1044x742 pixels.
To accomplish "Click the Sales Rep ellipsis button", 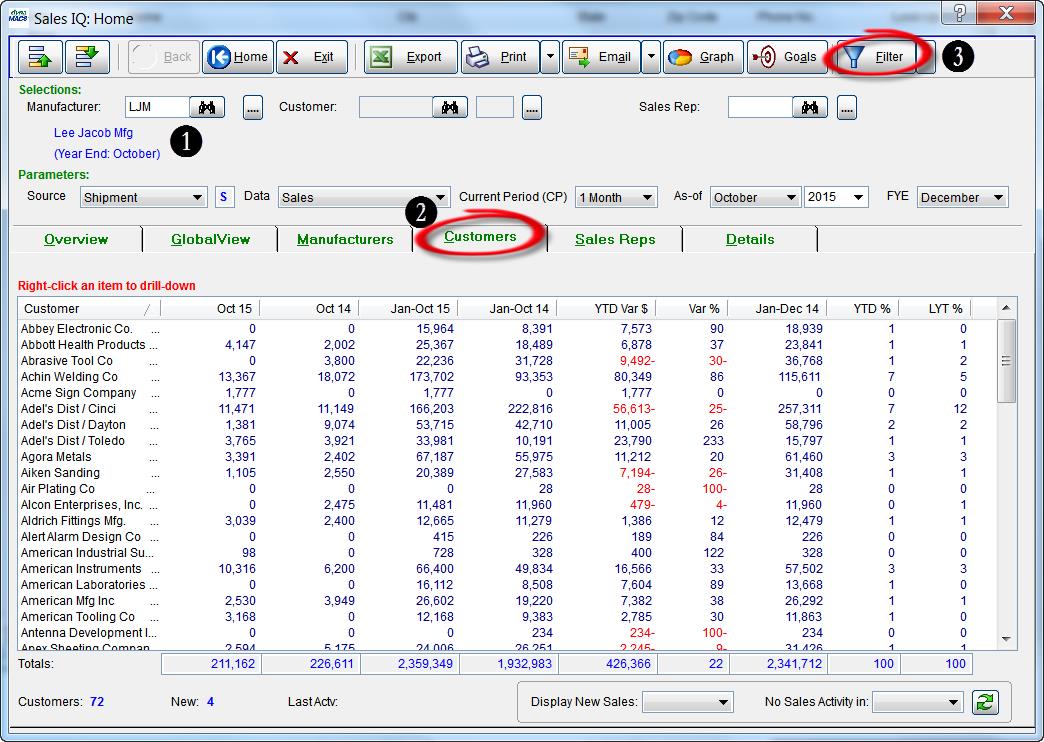I will (x=846, y=107).
